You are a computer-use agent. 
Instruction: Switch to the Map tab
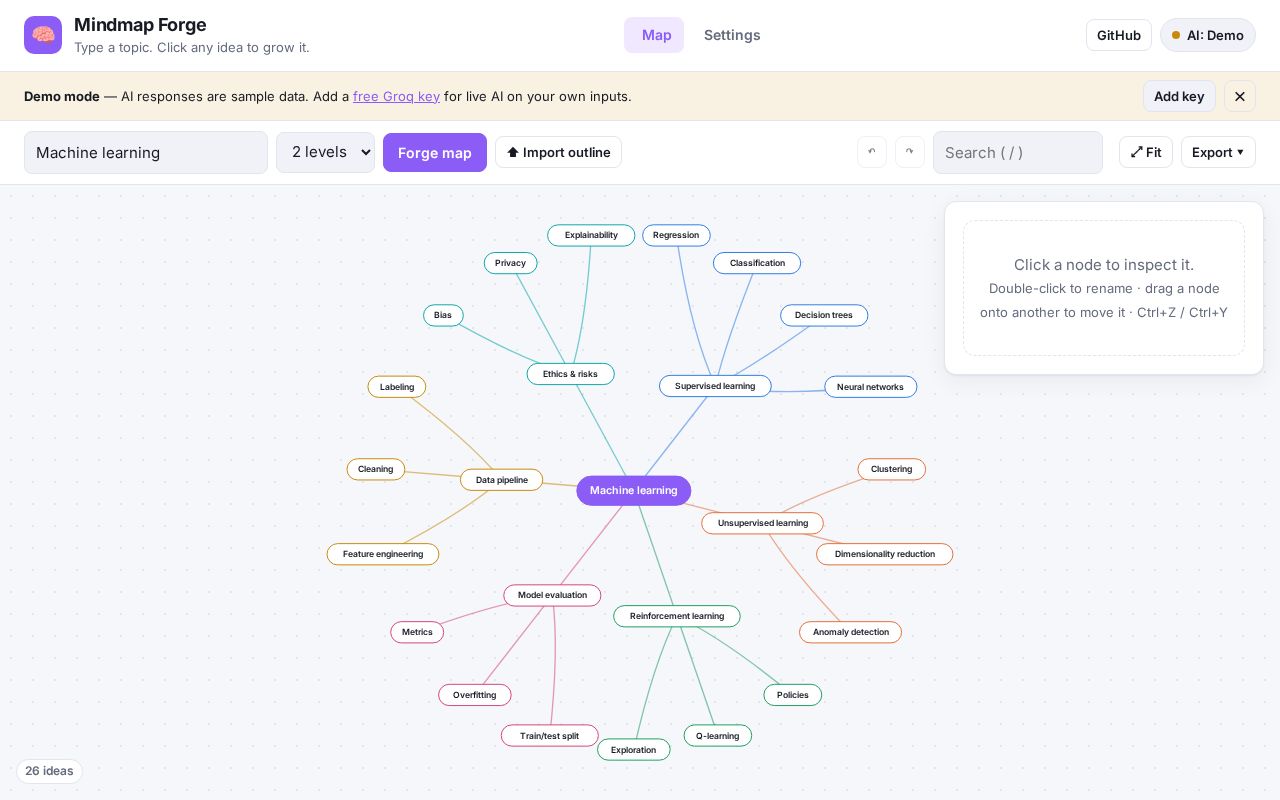point(656,35)
